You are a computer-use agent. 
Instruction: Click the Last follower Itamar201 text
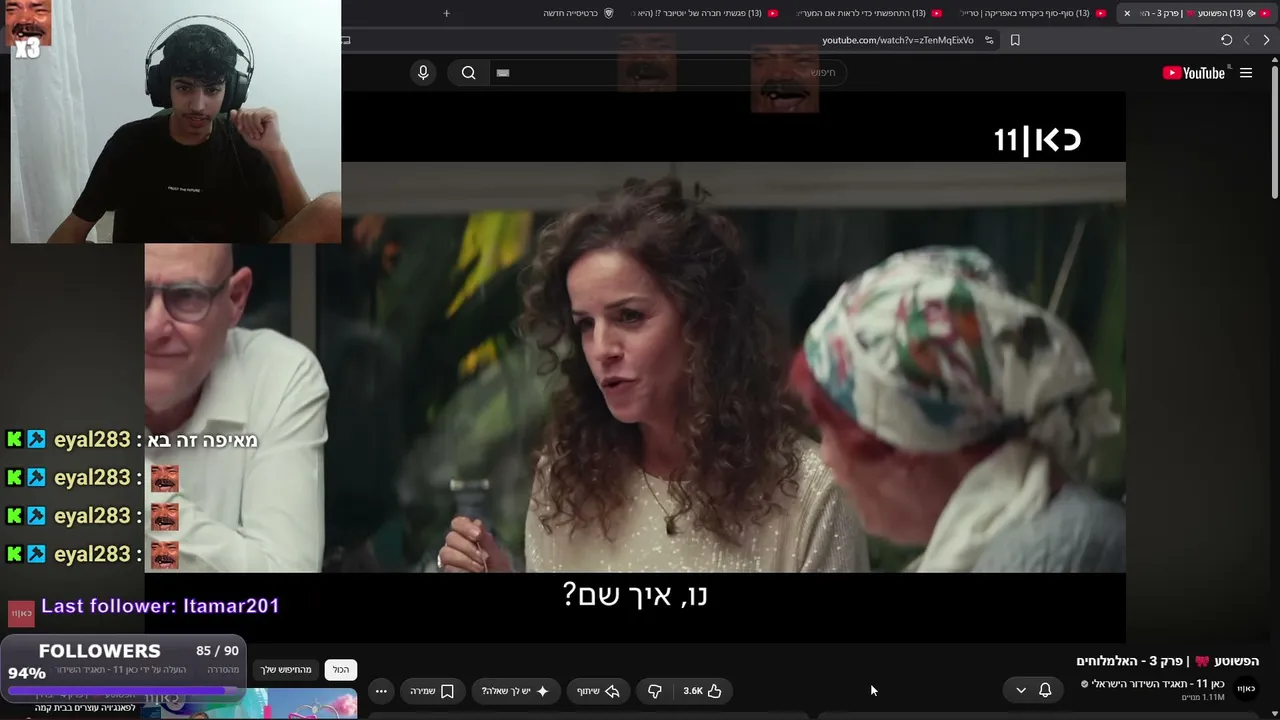[x=160, y=606]
